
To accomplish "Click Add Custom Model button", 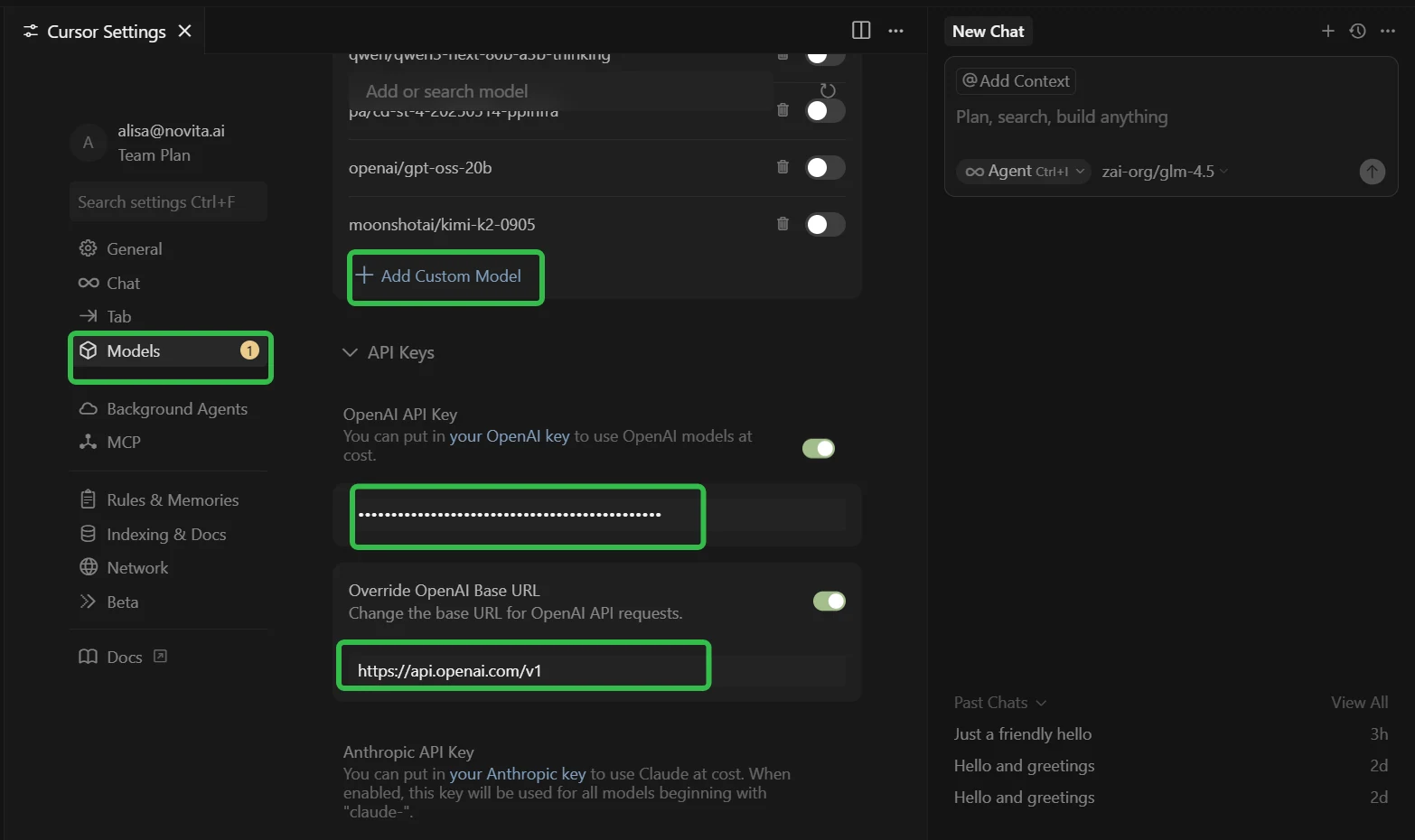I will click(439, 275).
